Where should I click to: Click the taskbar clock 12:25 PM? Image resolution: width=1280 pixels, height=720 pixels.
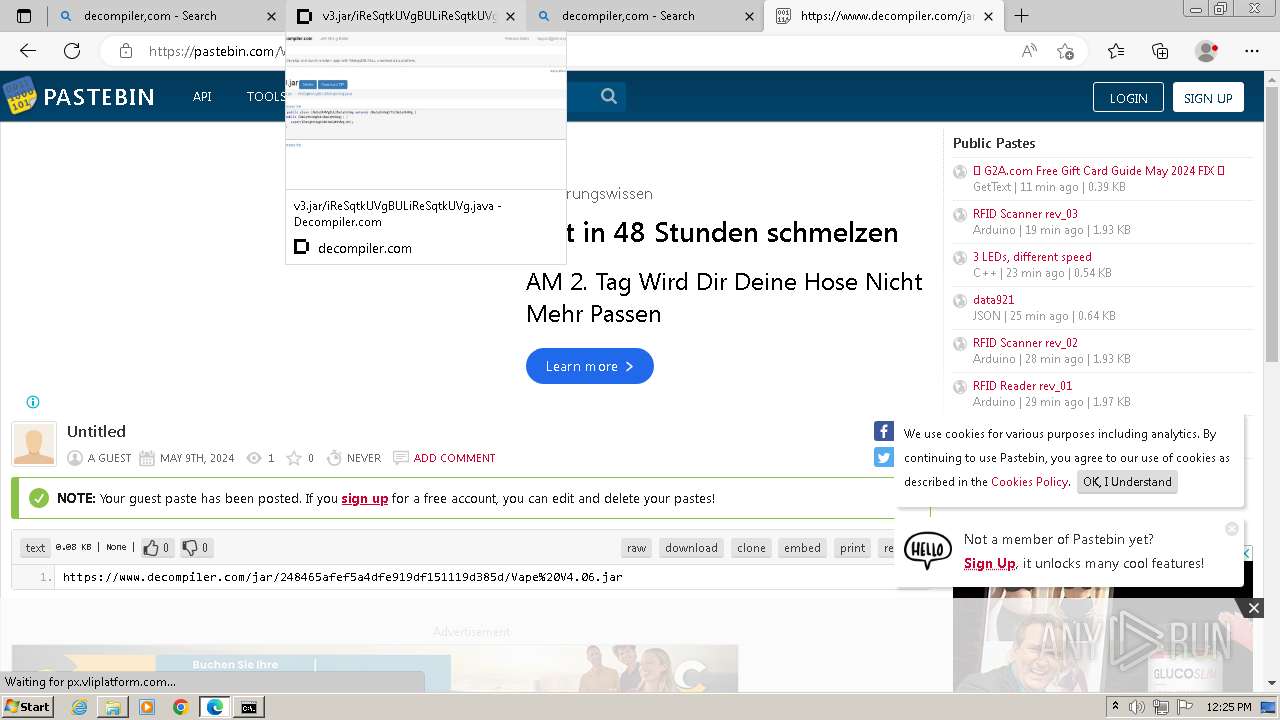1228,707
